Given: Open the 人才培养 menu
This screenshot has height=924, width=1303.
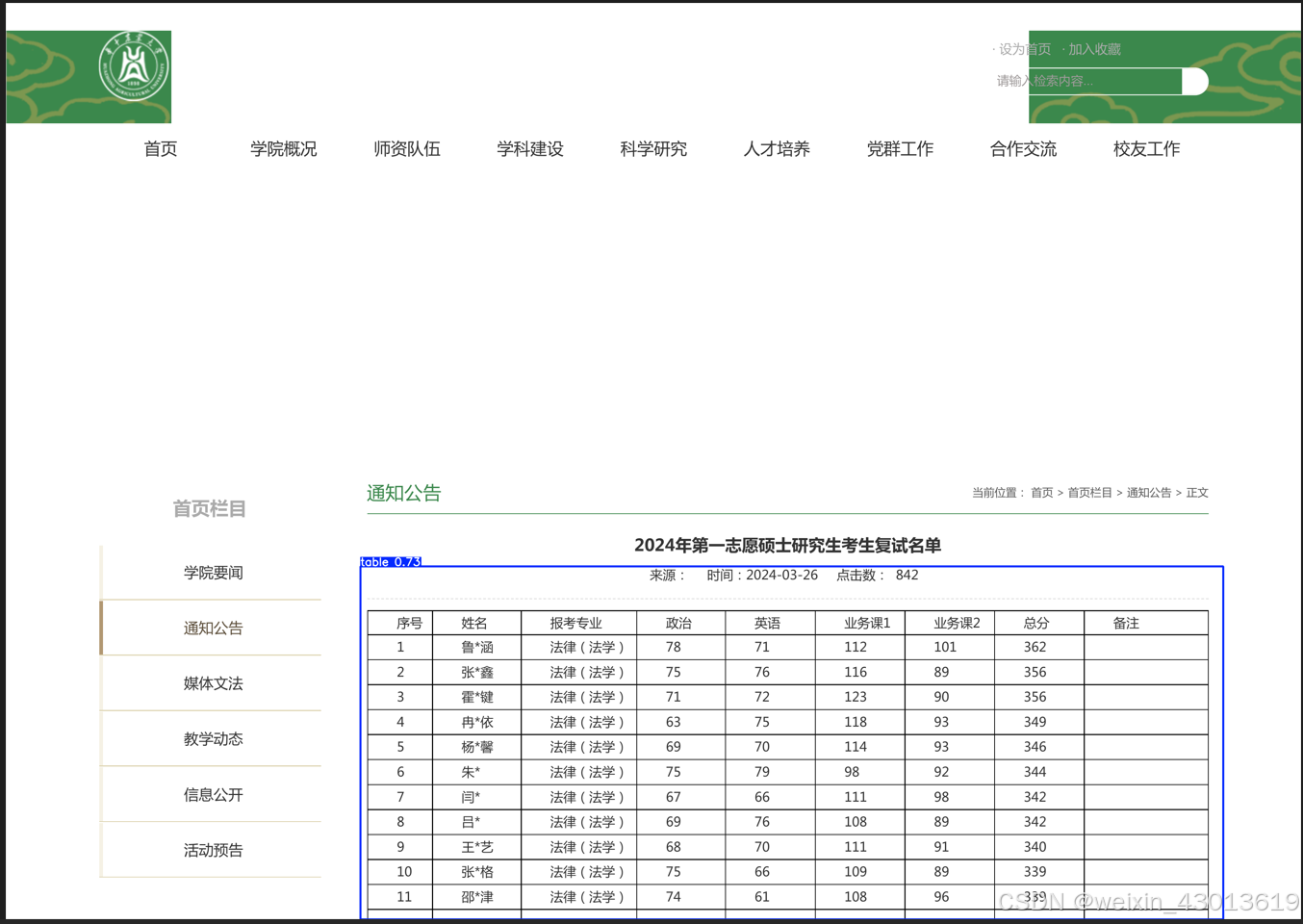Looking at the screenshot, I should pos(777,149).
